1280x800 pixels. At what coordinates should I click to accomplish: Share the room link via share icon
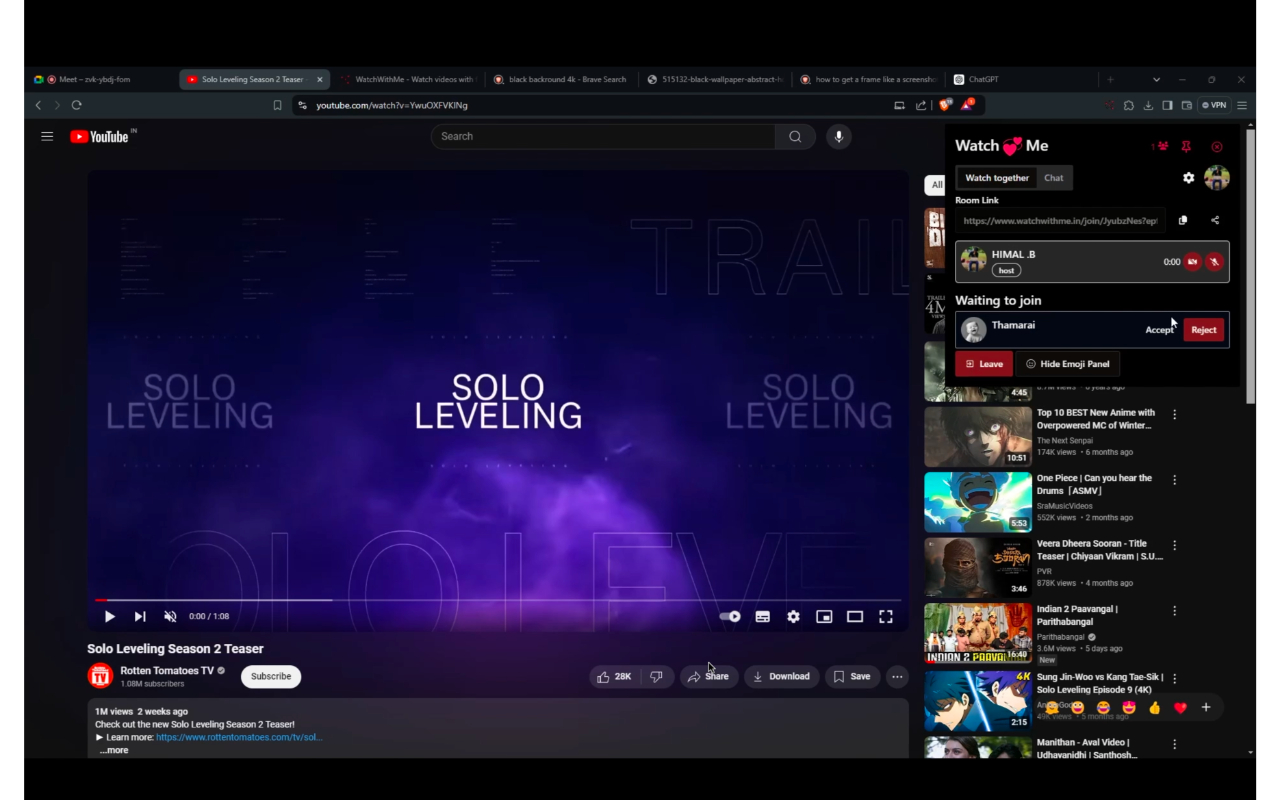point(1215,220)
